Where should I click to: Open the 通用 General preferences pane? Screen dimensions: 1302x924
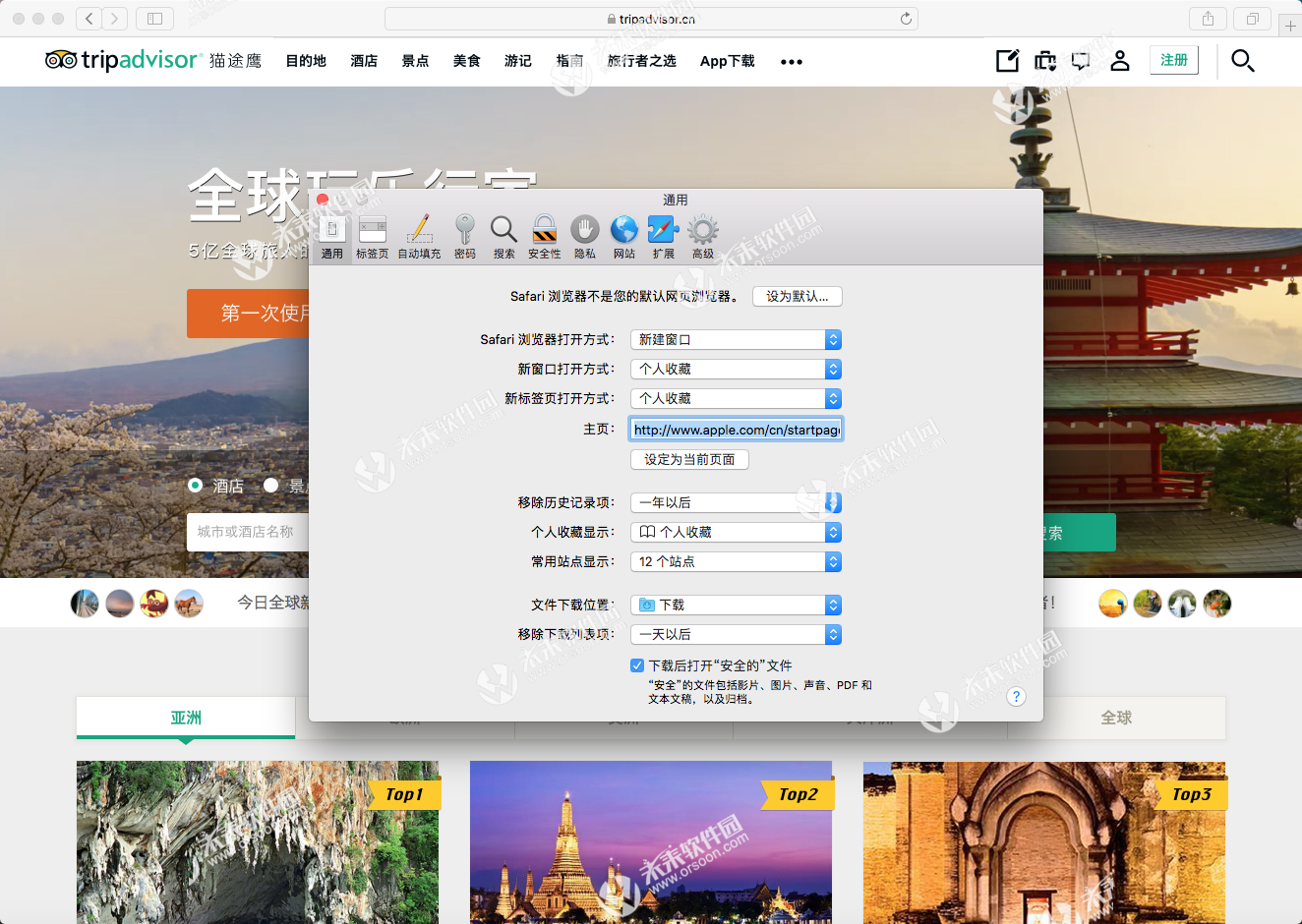pos(332,238)
